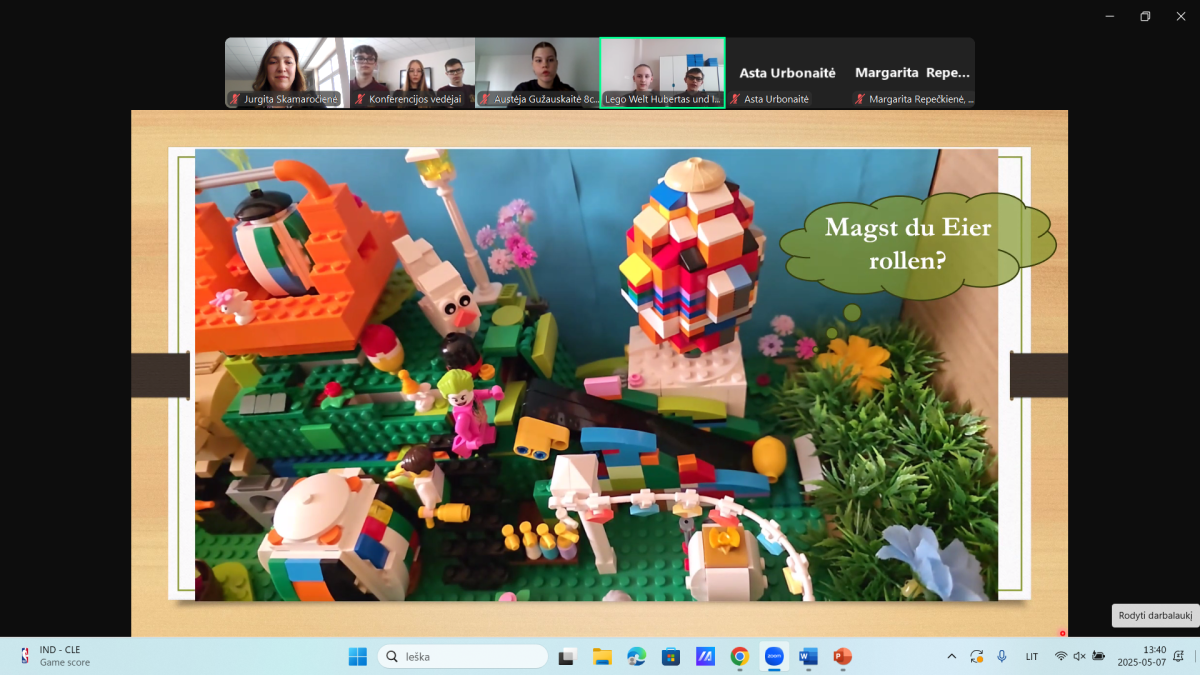Click the sync status tray icon
The height and width of the screenshot is (675, 1200).
[977, 657]
